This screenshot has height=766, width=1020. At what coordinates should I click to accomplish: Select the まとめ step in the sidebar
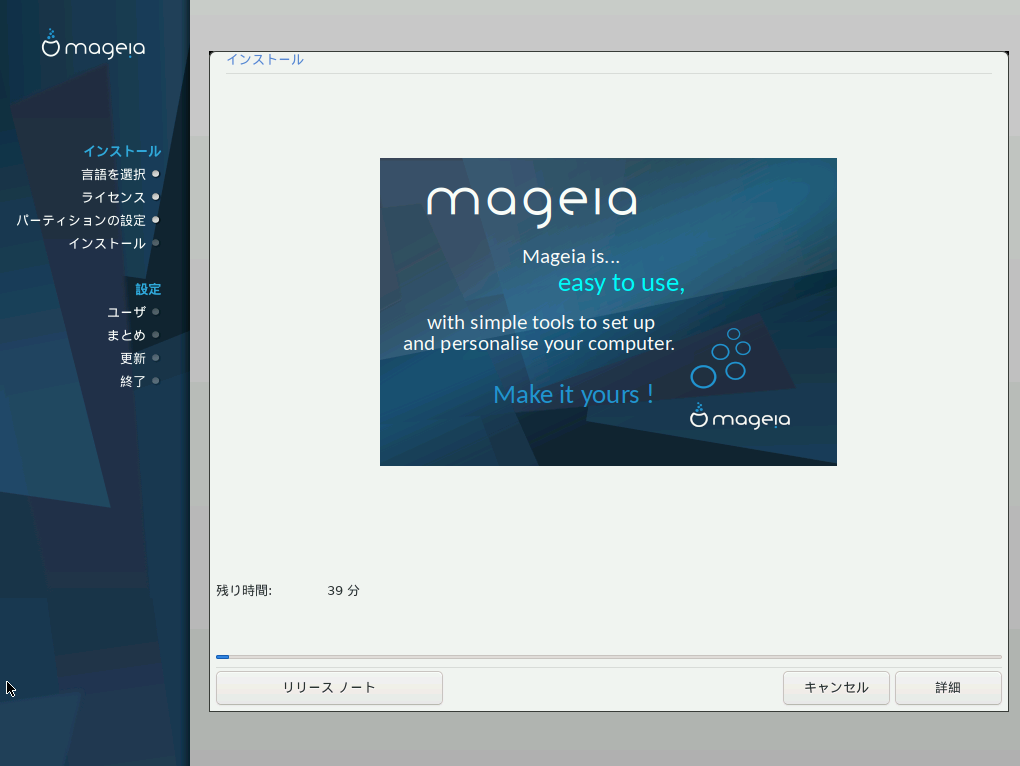[x=126, y=335]
